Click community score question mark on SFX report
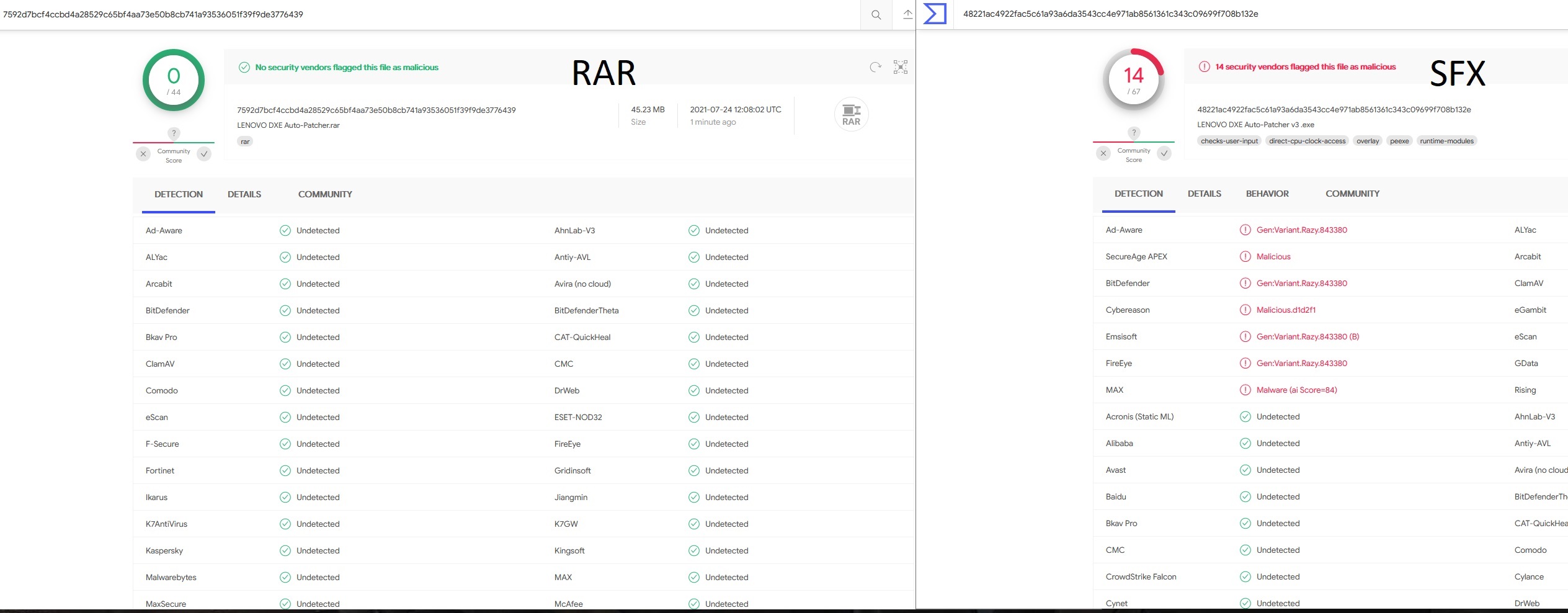 pyautogui.click(x=1133, y=133)
